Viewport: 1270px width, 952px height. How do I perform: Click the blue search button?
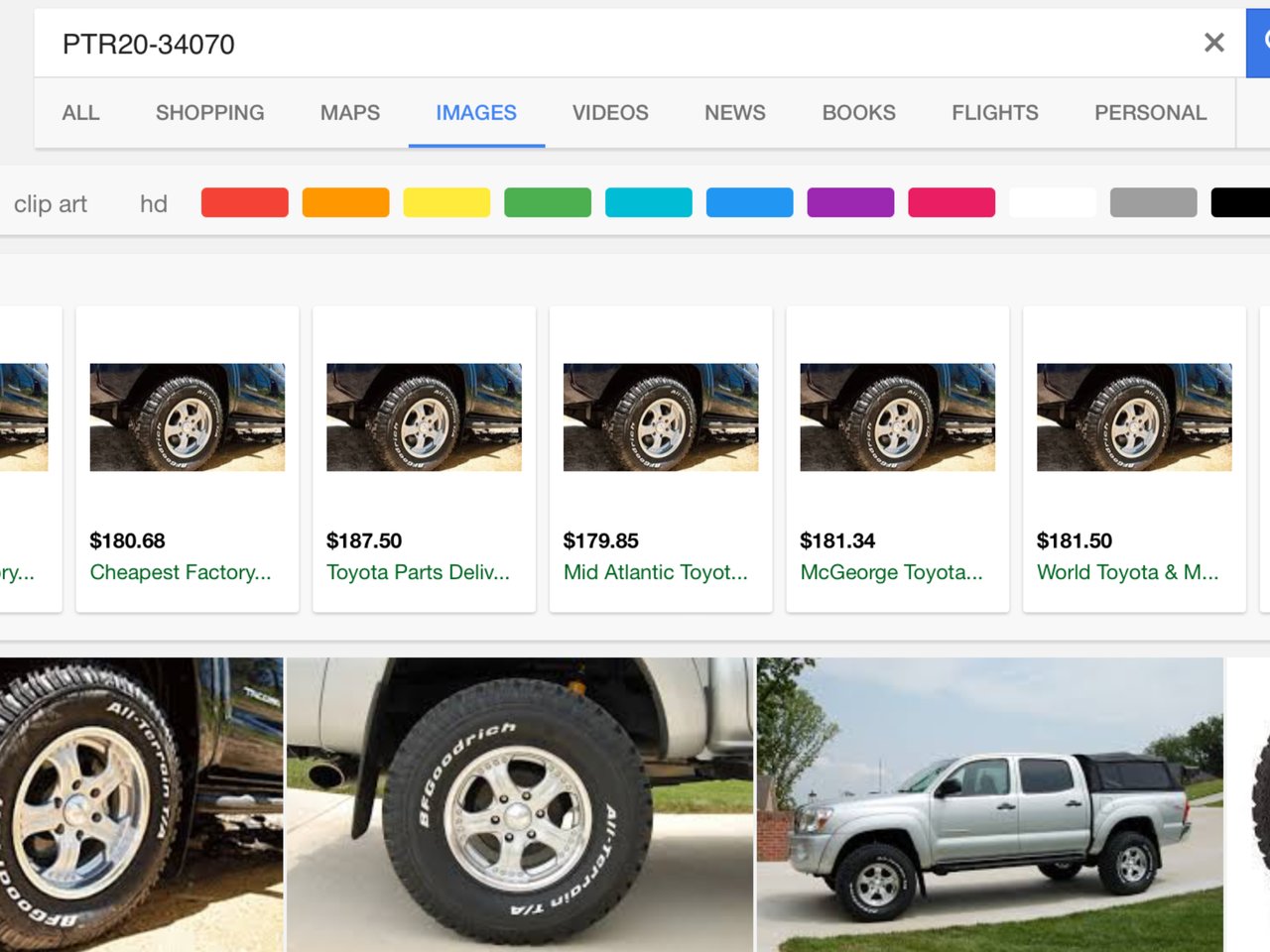coord(1258,43)
